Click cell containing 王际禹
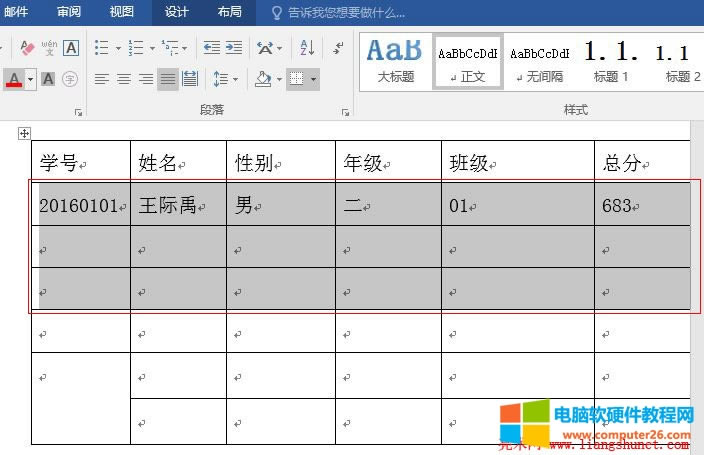The height and width of the screenshot is (455, 704). [x=179, y=203]
